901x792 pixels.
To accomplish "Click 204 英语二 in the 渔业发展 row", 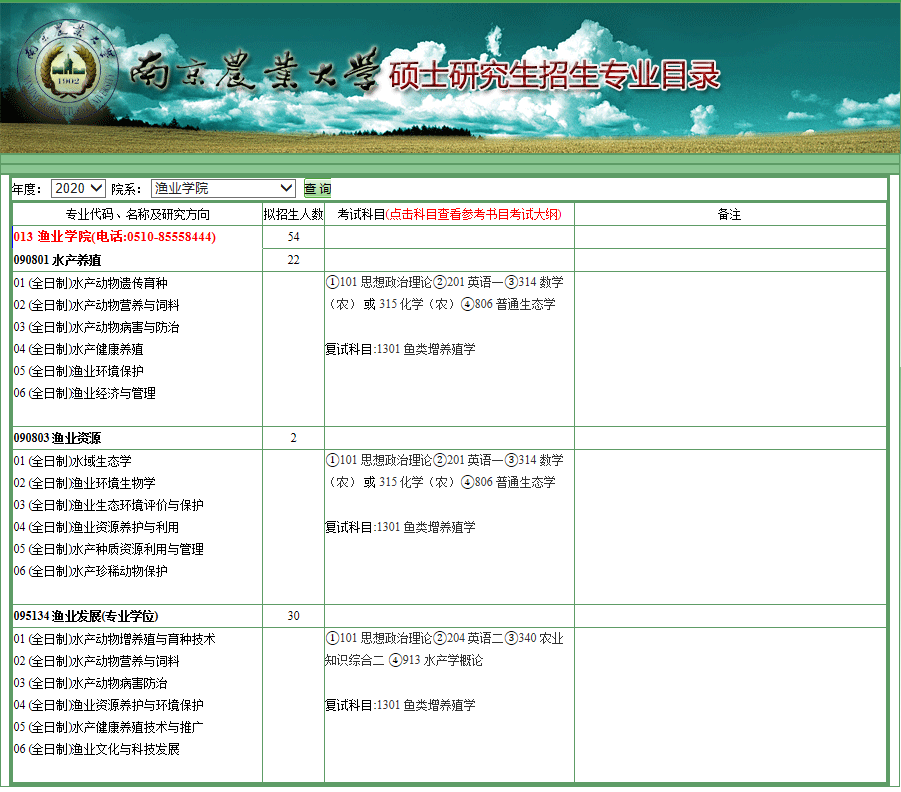I will [474, 639].
